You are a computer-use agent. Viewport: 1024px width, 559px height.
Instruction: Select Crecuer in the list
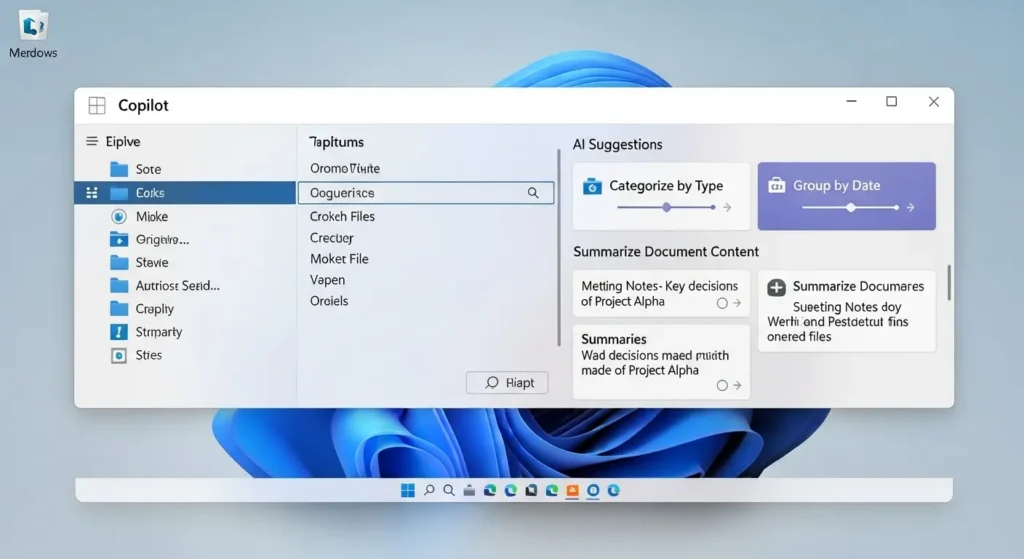(332, 238)
